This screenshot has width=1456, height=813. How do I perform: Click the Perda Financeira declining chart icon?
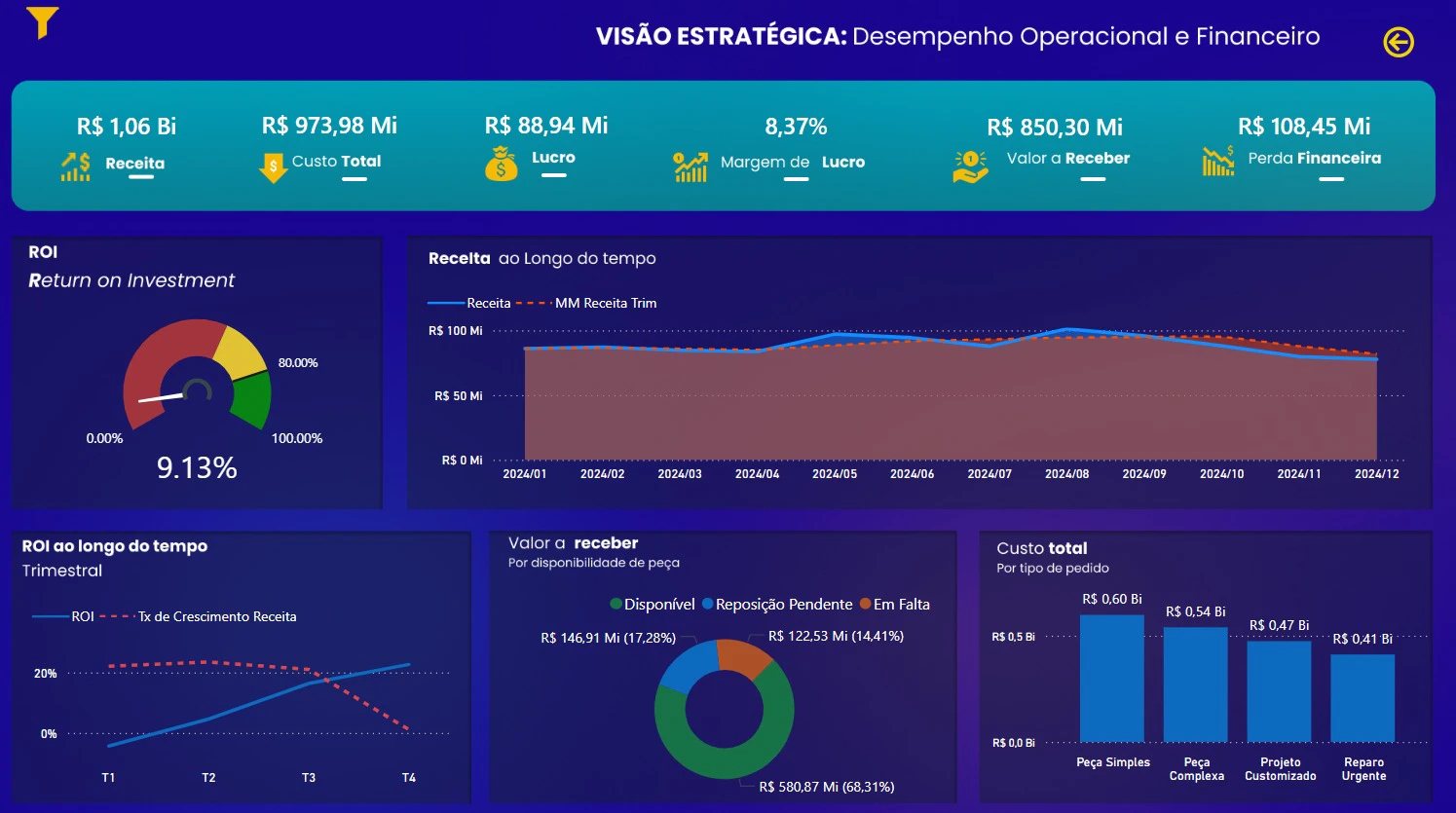pyautogui.click(x=1218, y=162)
